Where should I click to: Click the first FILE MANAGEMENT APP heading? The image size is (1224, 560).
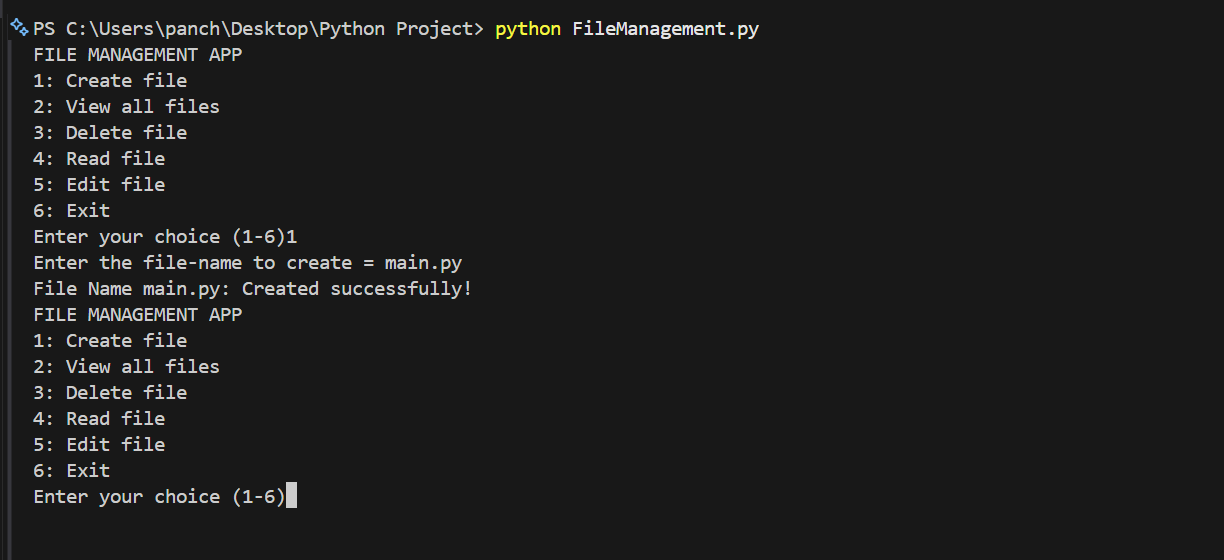tap(138, 55)
